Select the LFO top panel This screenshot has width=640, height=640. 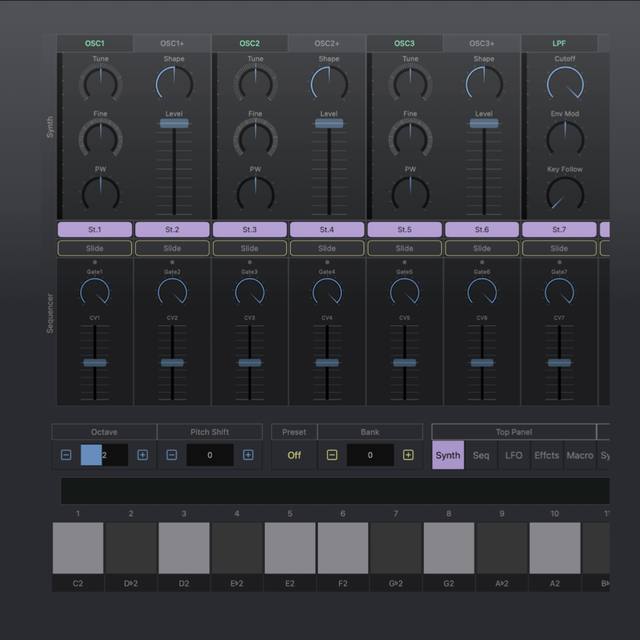(513, 455)
